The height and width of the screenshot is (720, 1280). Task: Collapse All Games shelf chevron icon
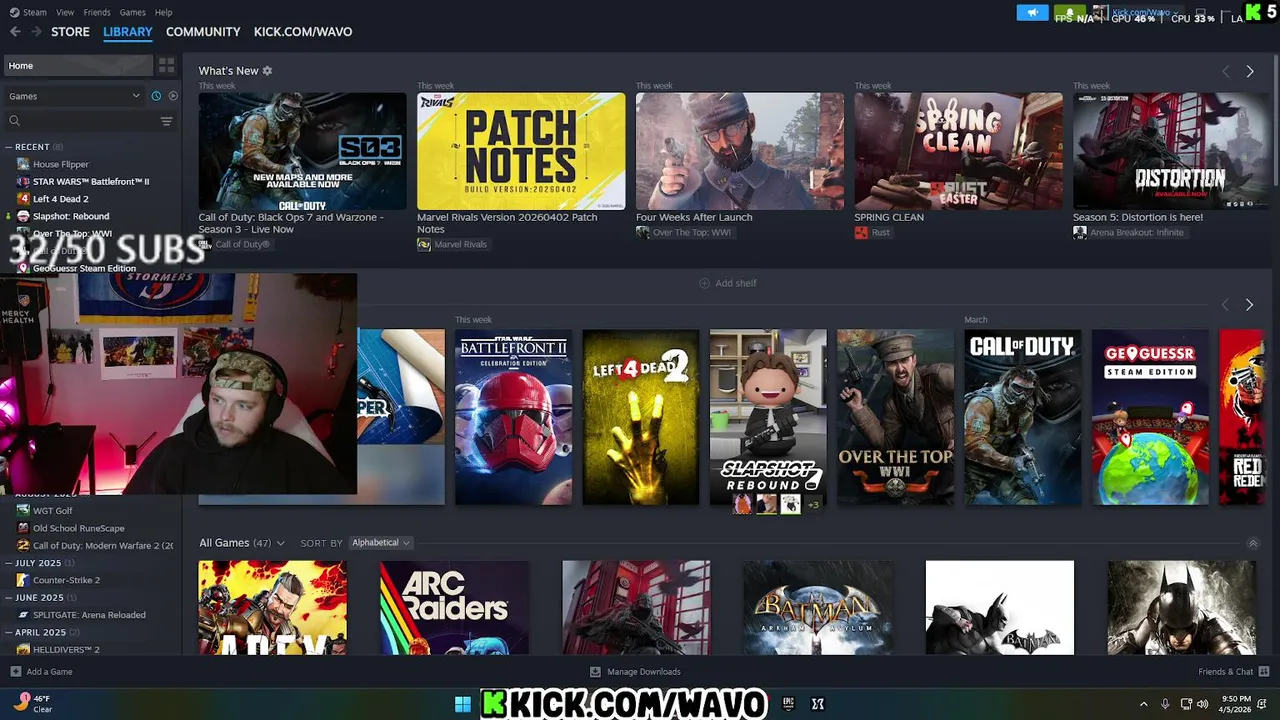[1253, 543]
